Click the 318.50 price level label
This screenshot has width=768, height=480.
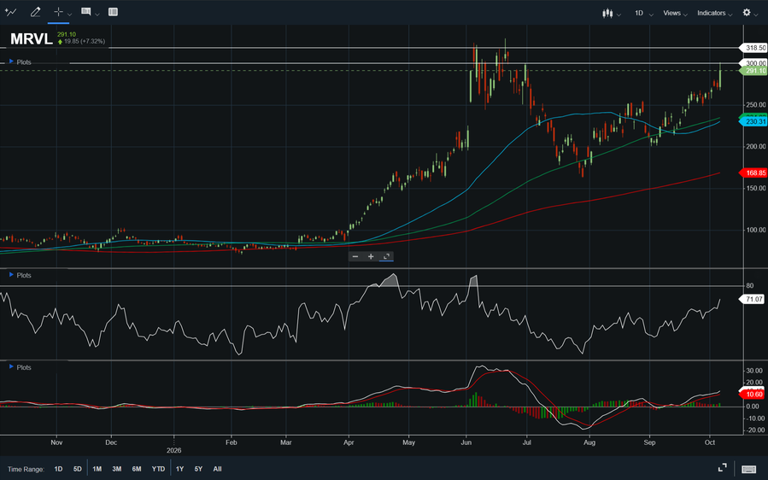753,48
